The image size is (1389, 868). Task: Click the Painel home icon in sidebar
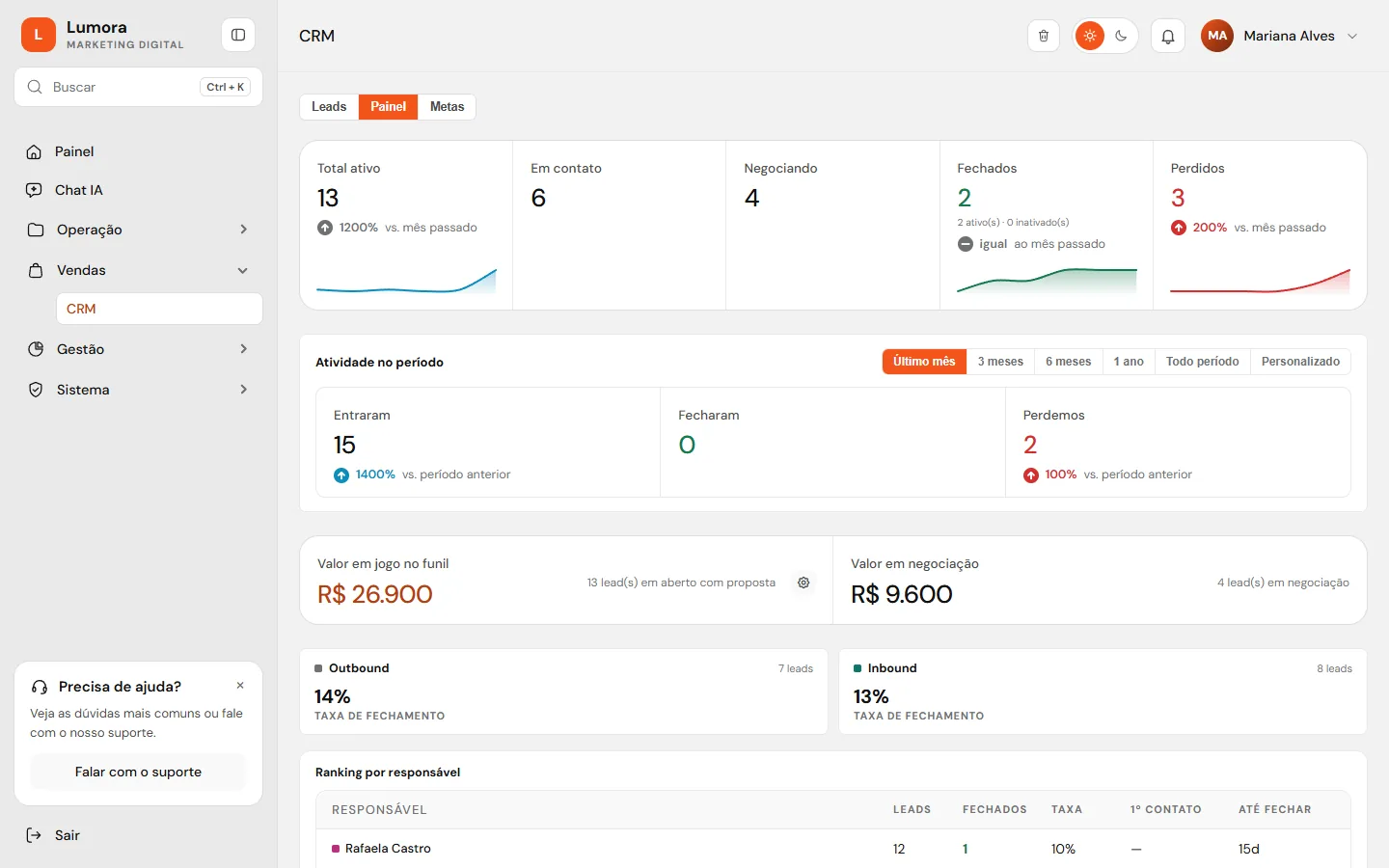(35, 151)
